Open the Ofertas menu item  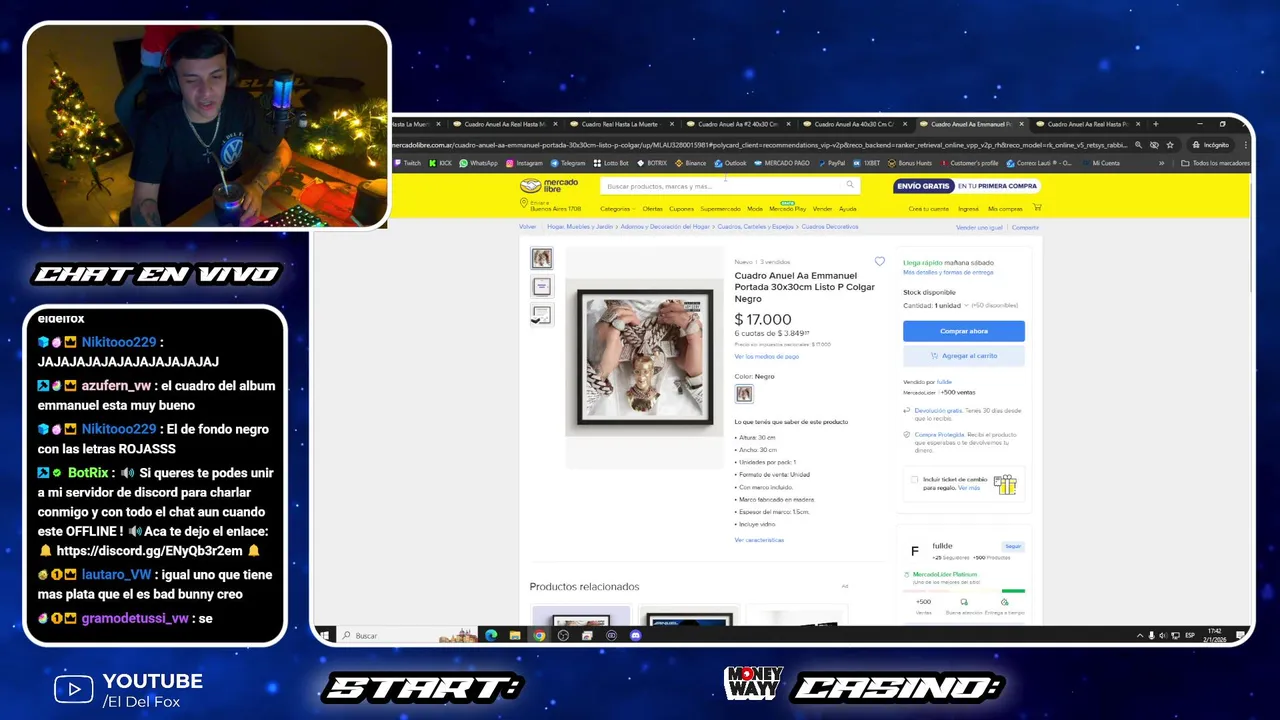(652, 209)
